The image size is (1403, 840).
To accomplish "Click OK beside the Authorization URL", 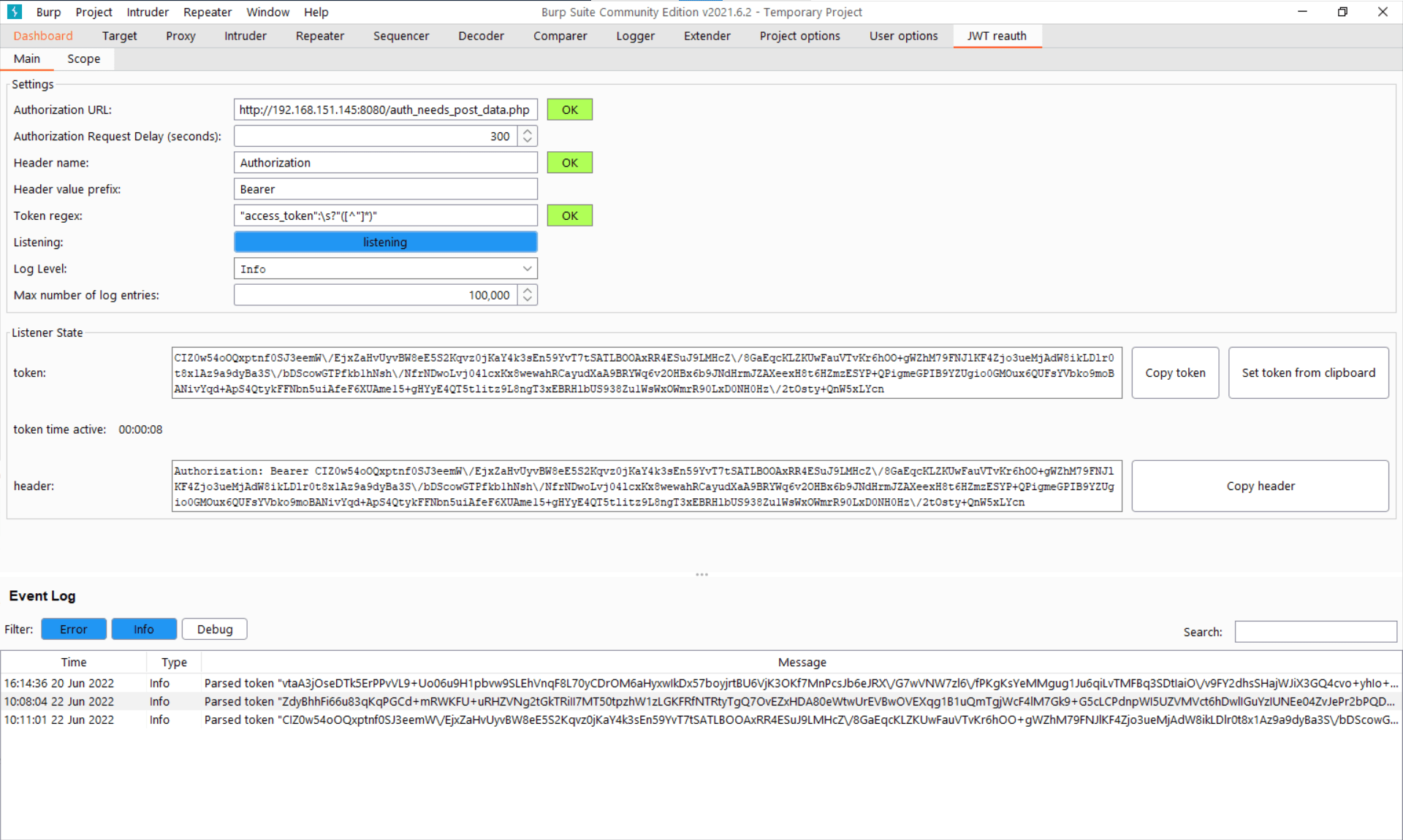I will pos(569,110).
